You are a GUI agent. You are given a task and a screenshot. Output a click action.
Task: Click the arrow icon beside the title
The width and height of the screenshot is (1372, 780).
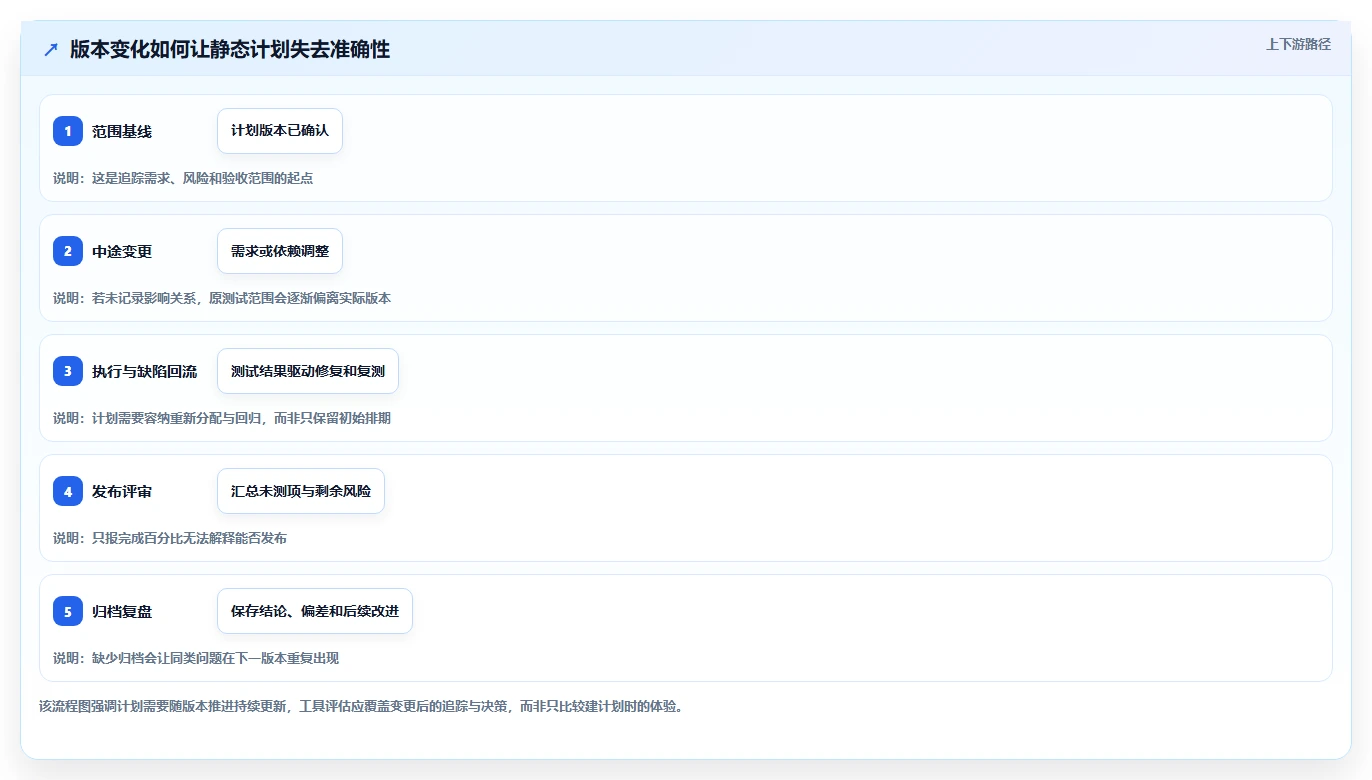click(51, 50)
